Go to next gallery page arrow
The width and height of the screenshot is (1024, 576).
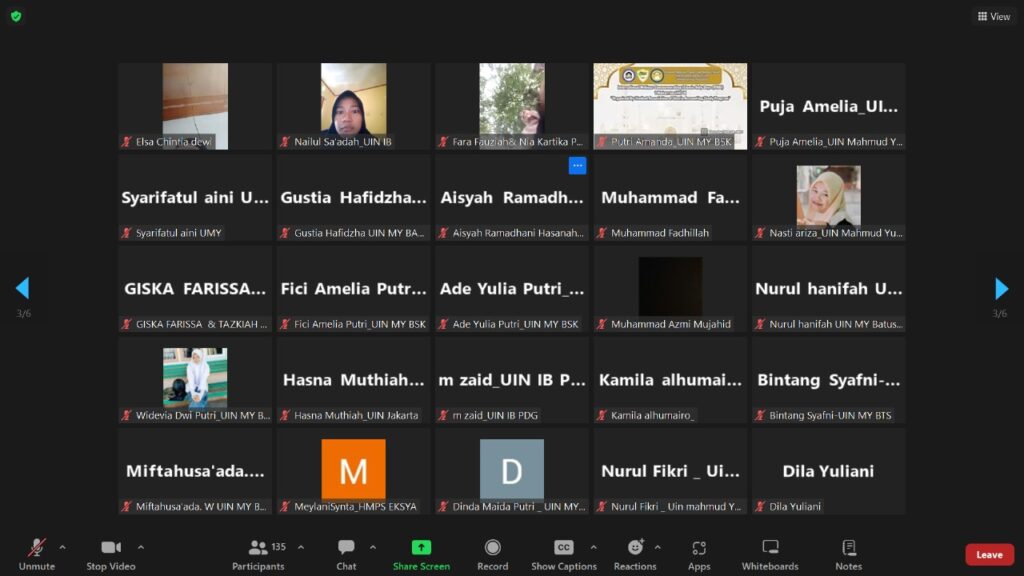click(1001, 289)
